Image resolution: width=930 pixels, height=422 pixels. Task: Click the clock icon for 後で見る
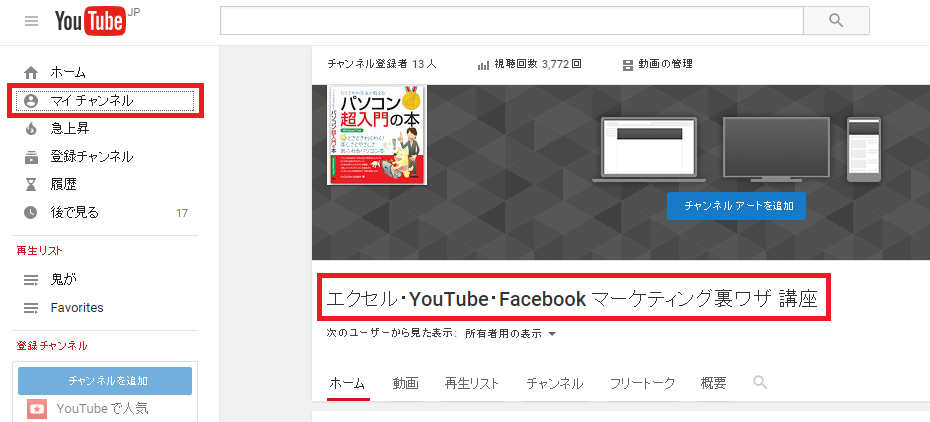coord(30,212)
